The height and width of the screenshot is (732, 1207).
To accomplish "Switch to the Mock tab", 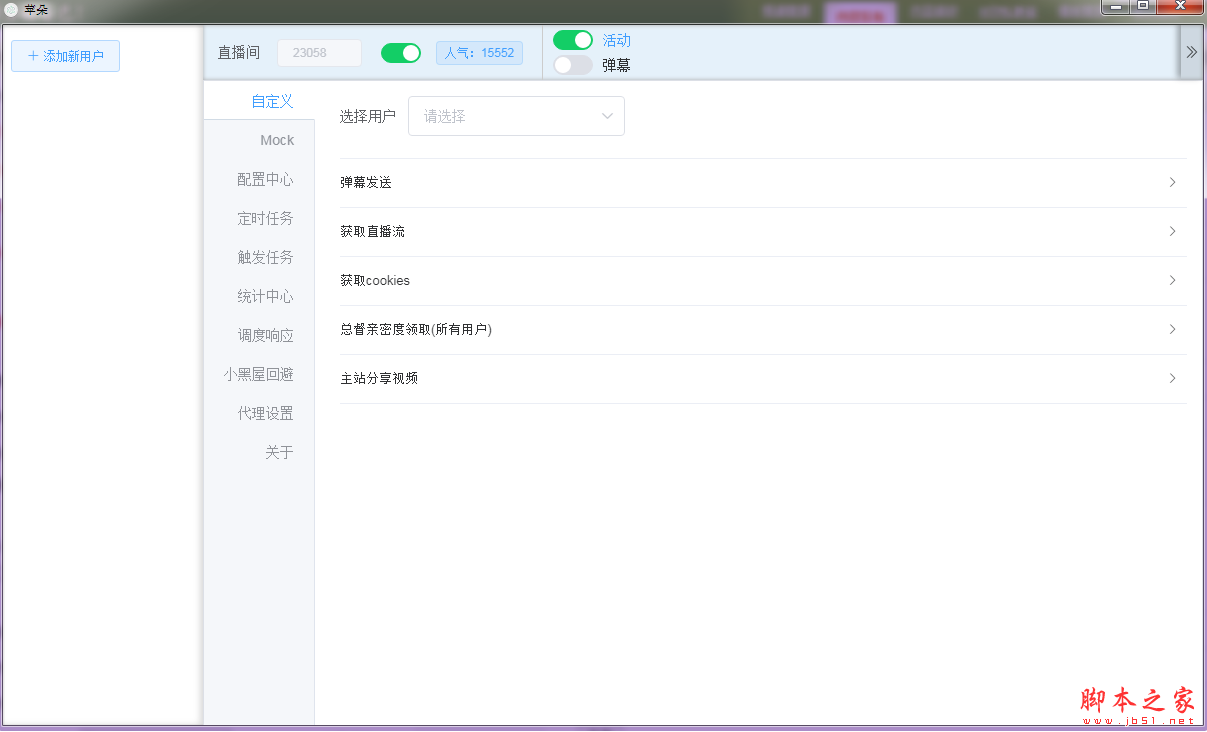I will (277, 140).
